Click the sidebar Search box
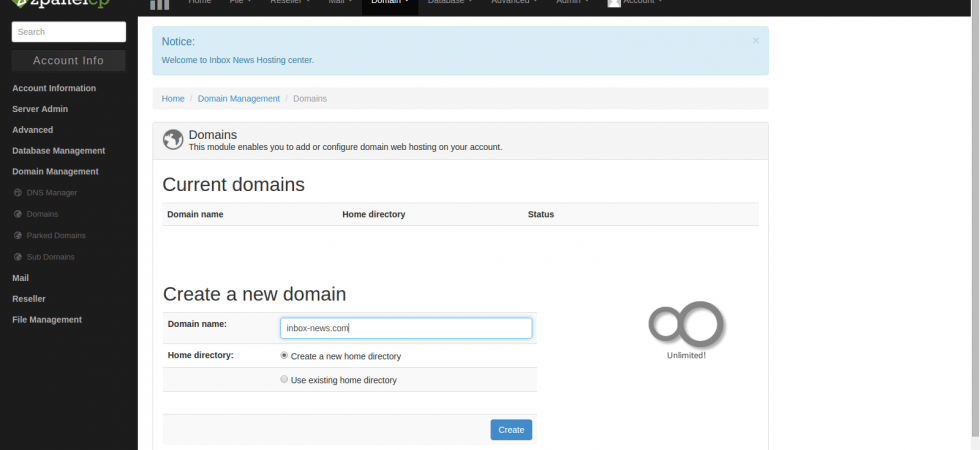The width and height of the screenshot is (980, 450). coord(69,32)
